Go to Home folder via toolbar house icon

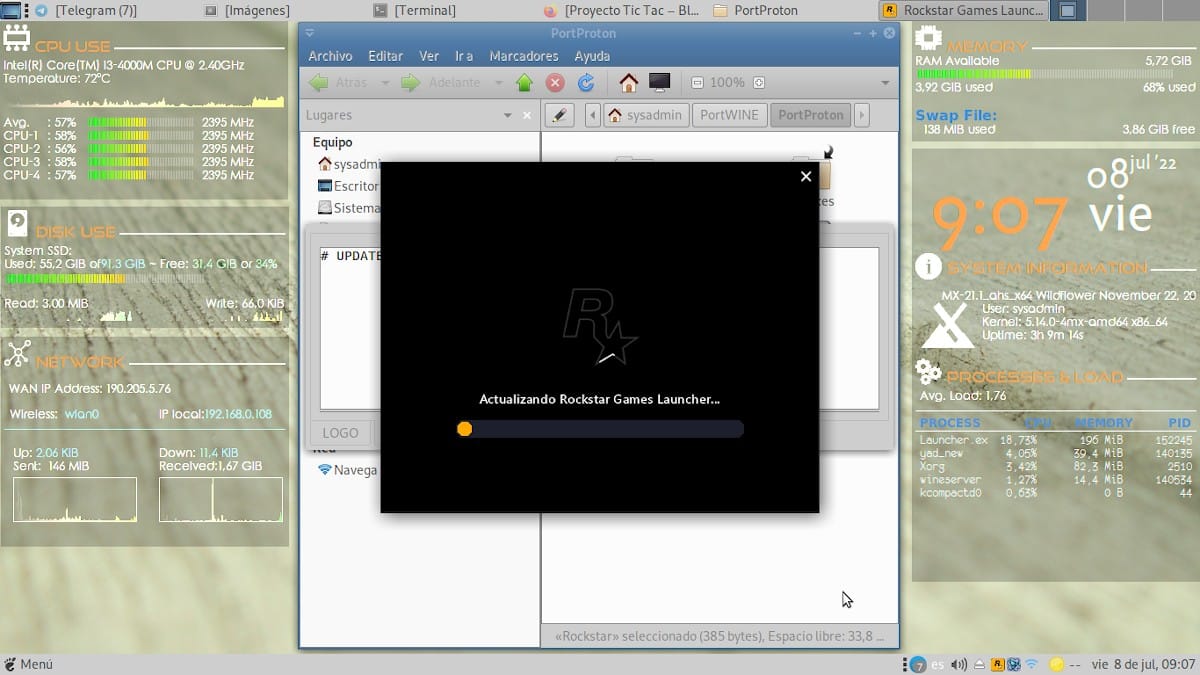628,83
